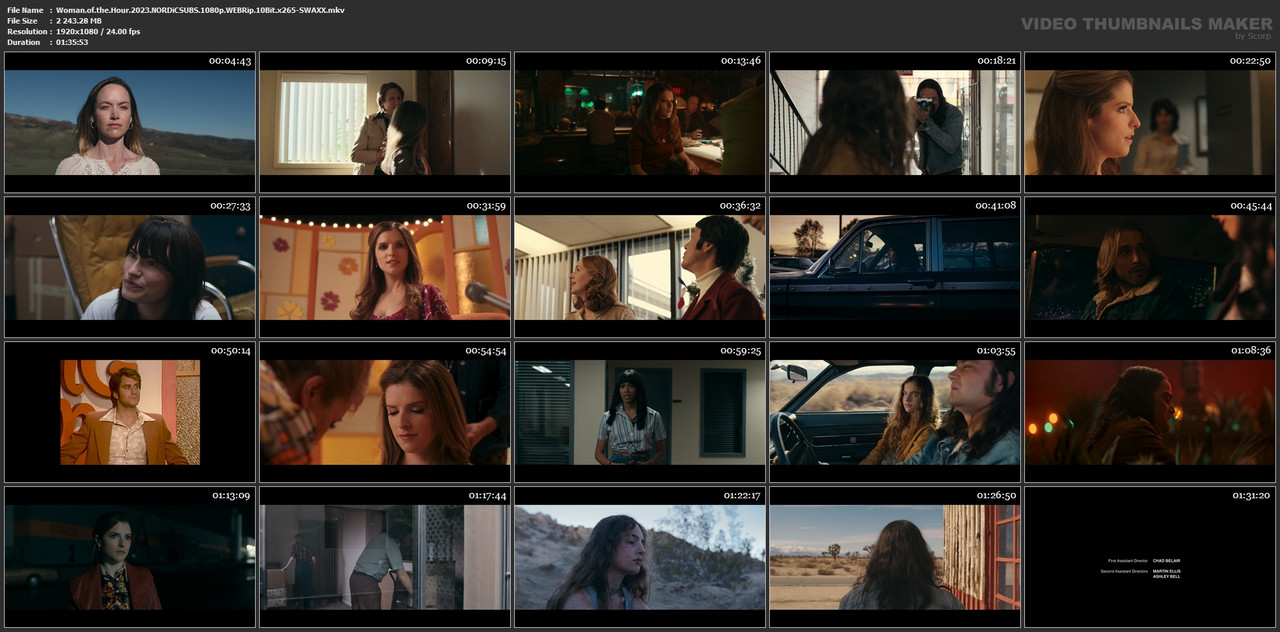Open the frame stamped 01:22:17
This screenshot has height=632, width=1280.
click(x=640, y=557)
